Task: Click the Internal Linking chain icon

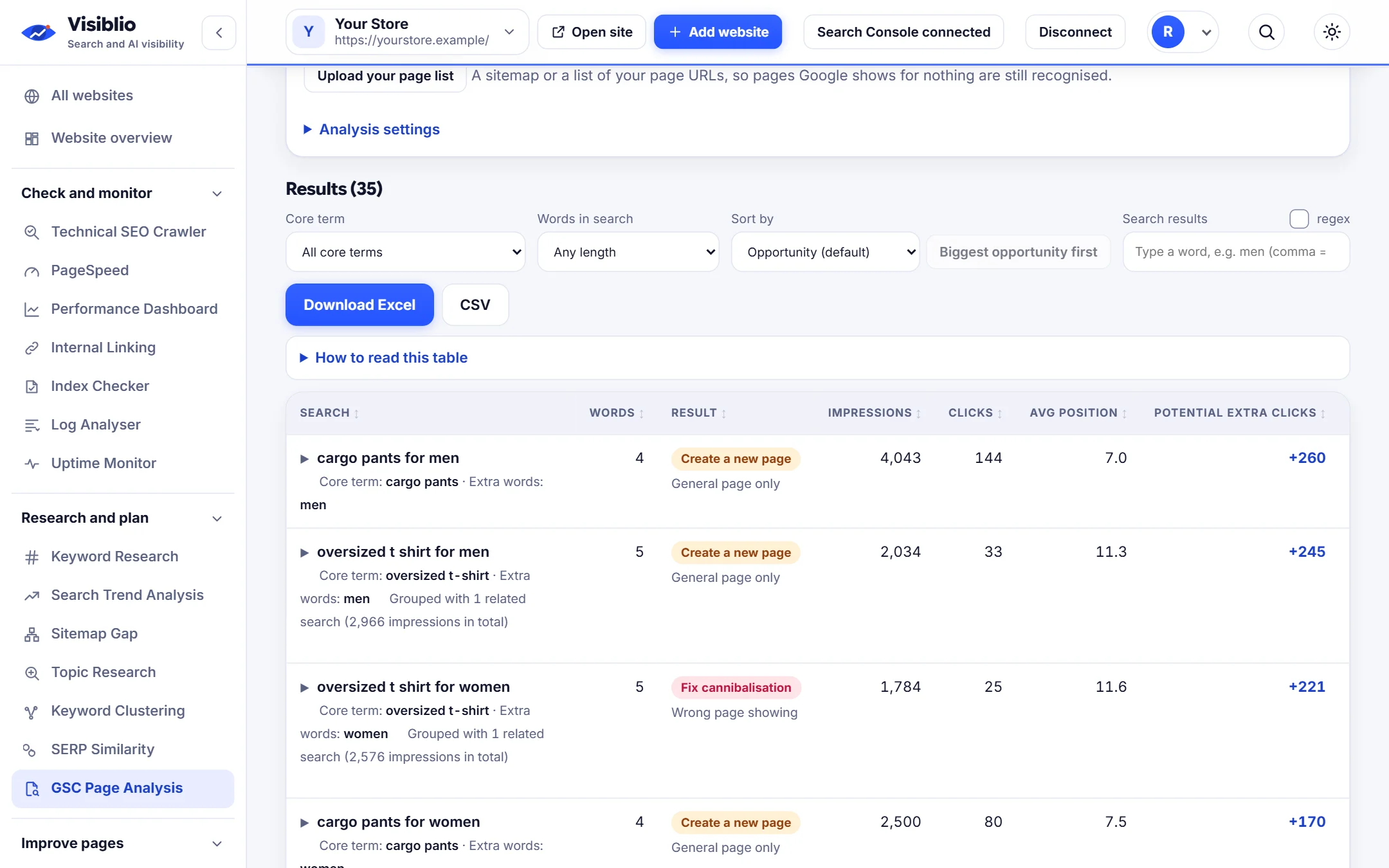Action: click(x=32, y=348)
